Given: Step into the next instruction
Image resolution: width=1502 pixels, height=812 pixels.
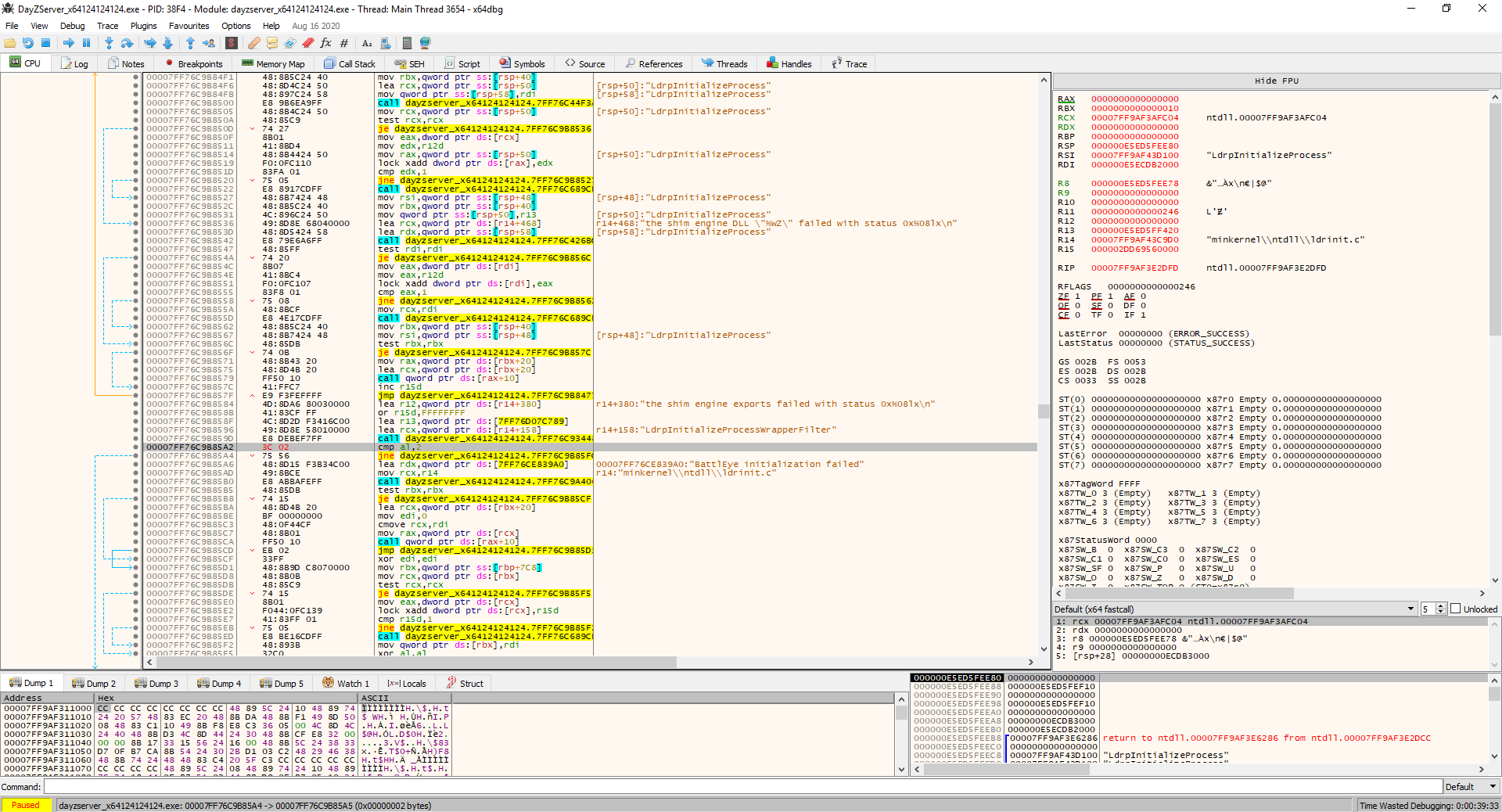Looking at the screenshot, I should 109,43.
